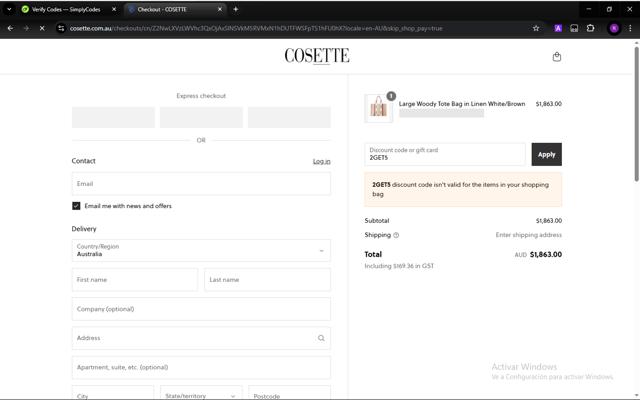The image size is (640, 400).
Task: Stop page loading with X button
Action: pyautogui.click(x=42, y=28)
